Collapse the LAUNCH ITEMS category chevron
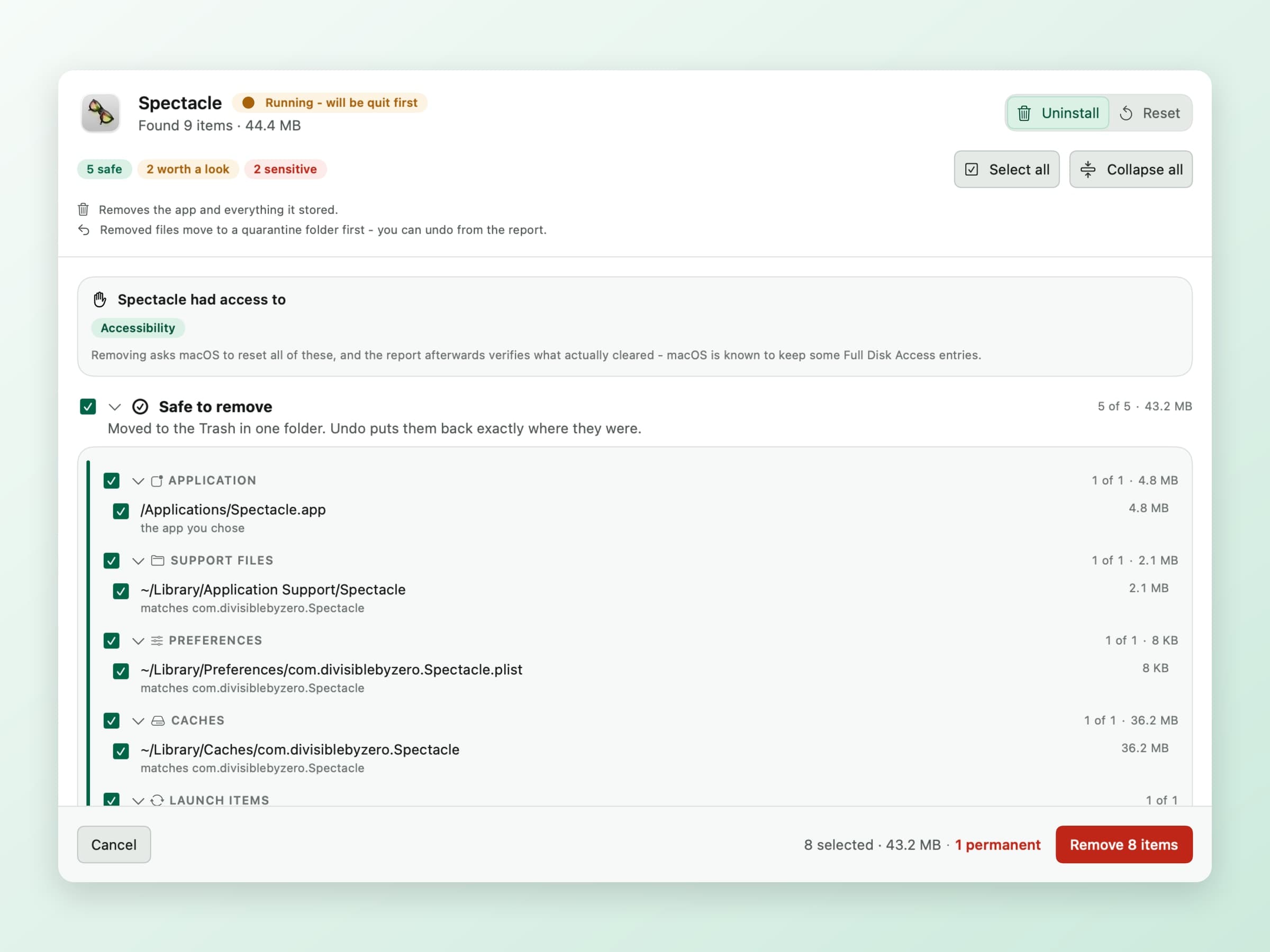Viewport: 1270px width, 952px height. point(138,801)
